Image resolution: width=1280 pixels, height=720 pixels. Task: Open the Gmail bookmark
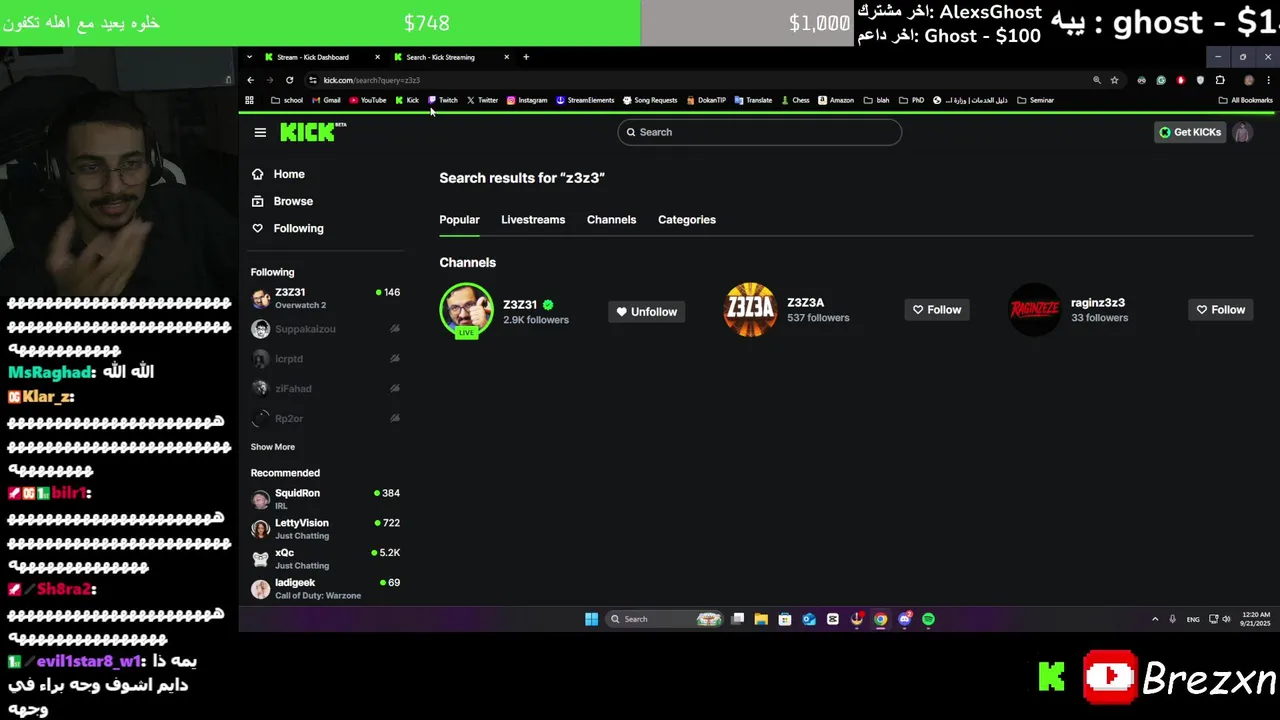tap(326, 100)
